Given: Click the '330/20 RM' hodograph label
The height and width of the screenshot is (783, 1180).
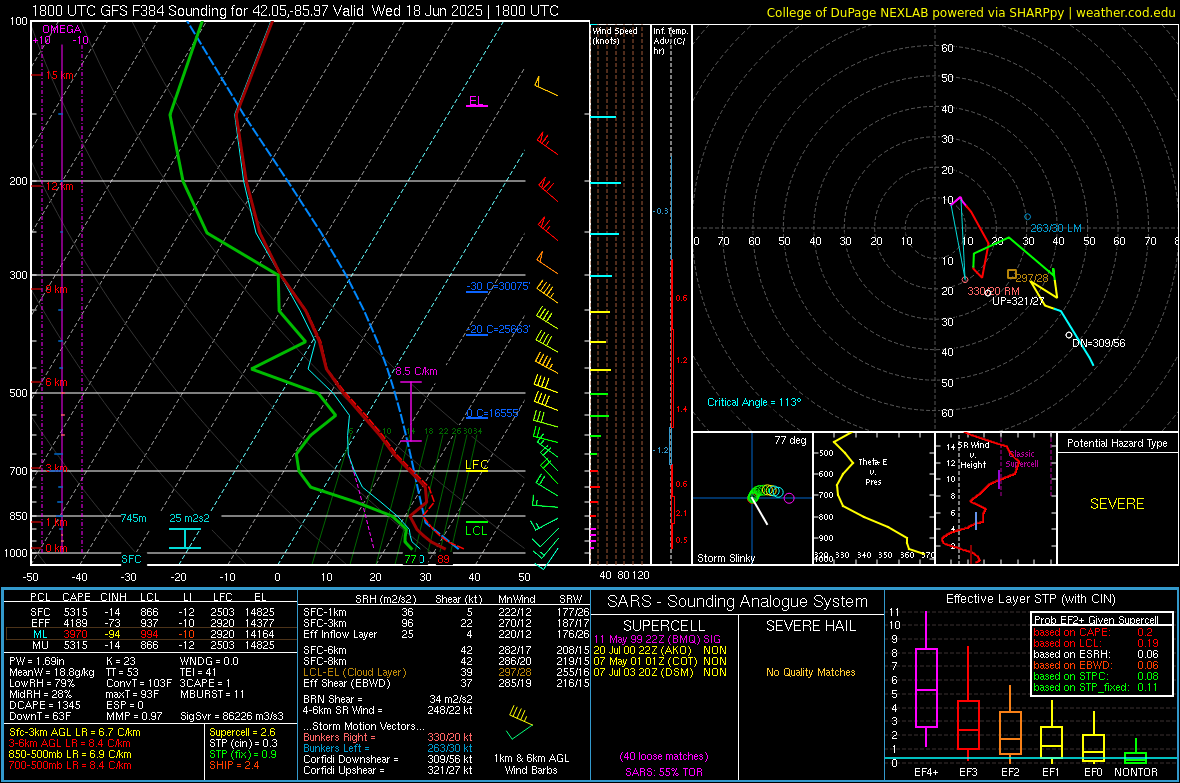Looking at the screenshot, I should (x=993, y=291).
